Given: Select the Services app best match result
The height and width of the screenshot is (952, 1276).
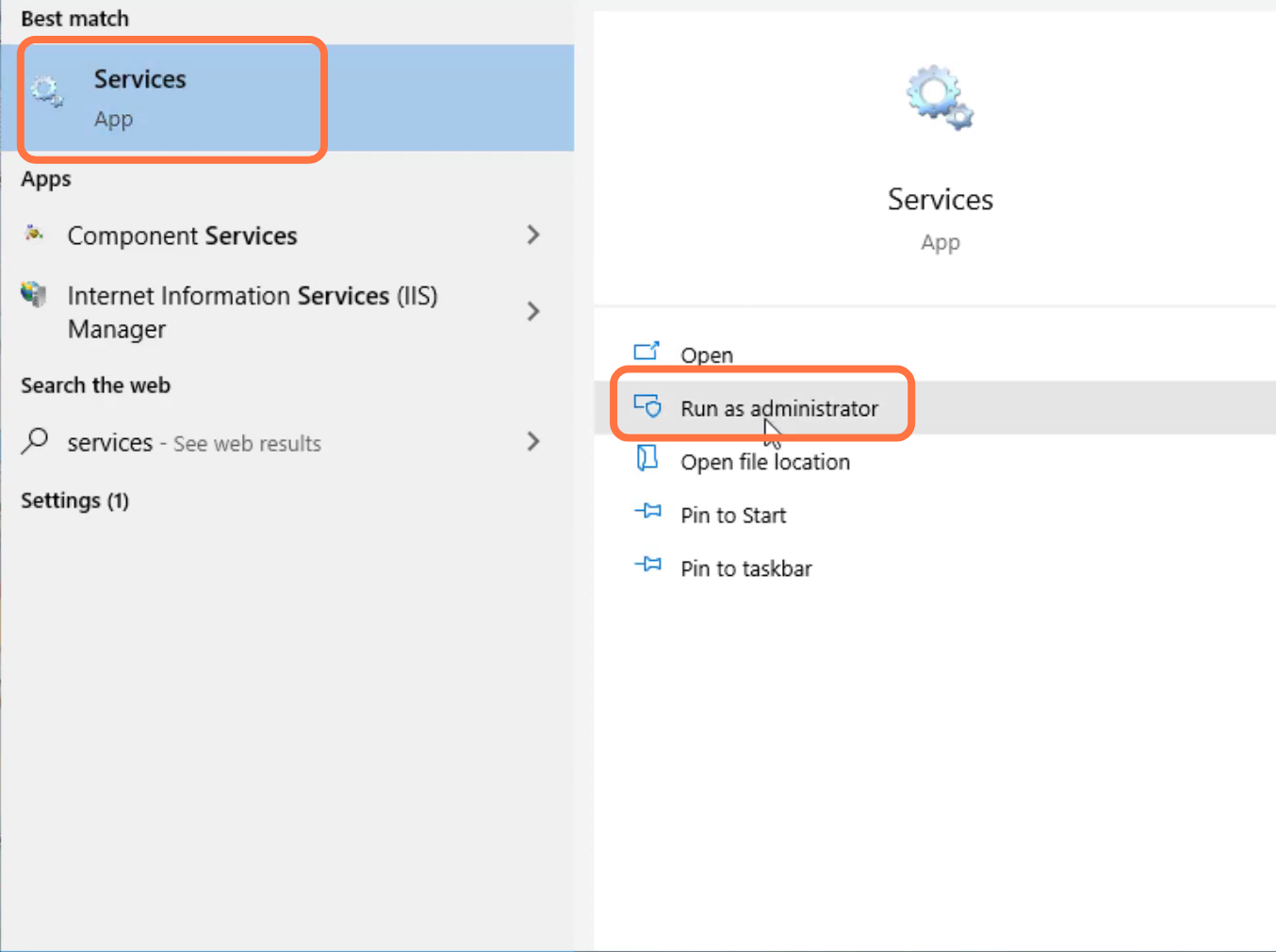Looking at the screenshot, I should tap(287, 98).
